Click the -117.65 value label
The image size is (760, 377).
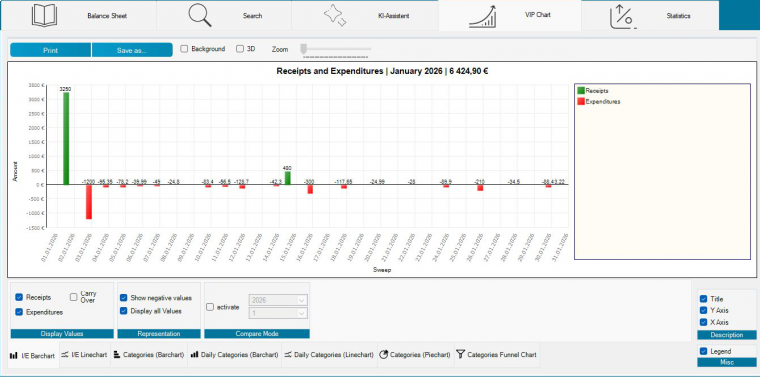click(343, 182)
